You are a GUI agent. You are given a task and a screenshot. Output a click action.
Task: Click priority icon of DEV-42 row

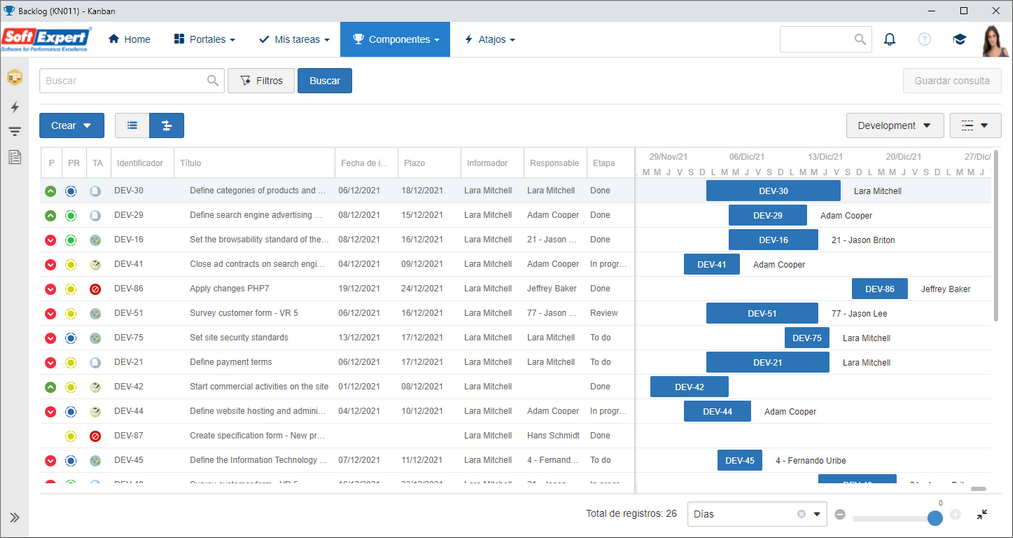coord(50,388)
